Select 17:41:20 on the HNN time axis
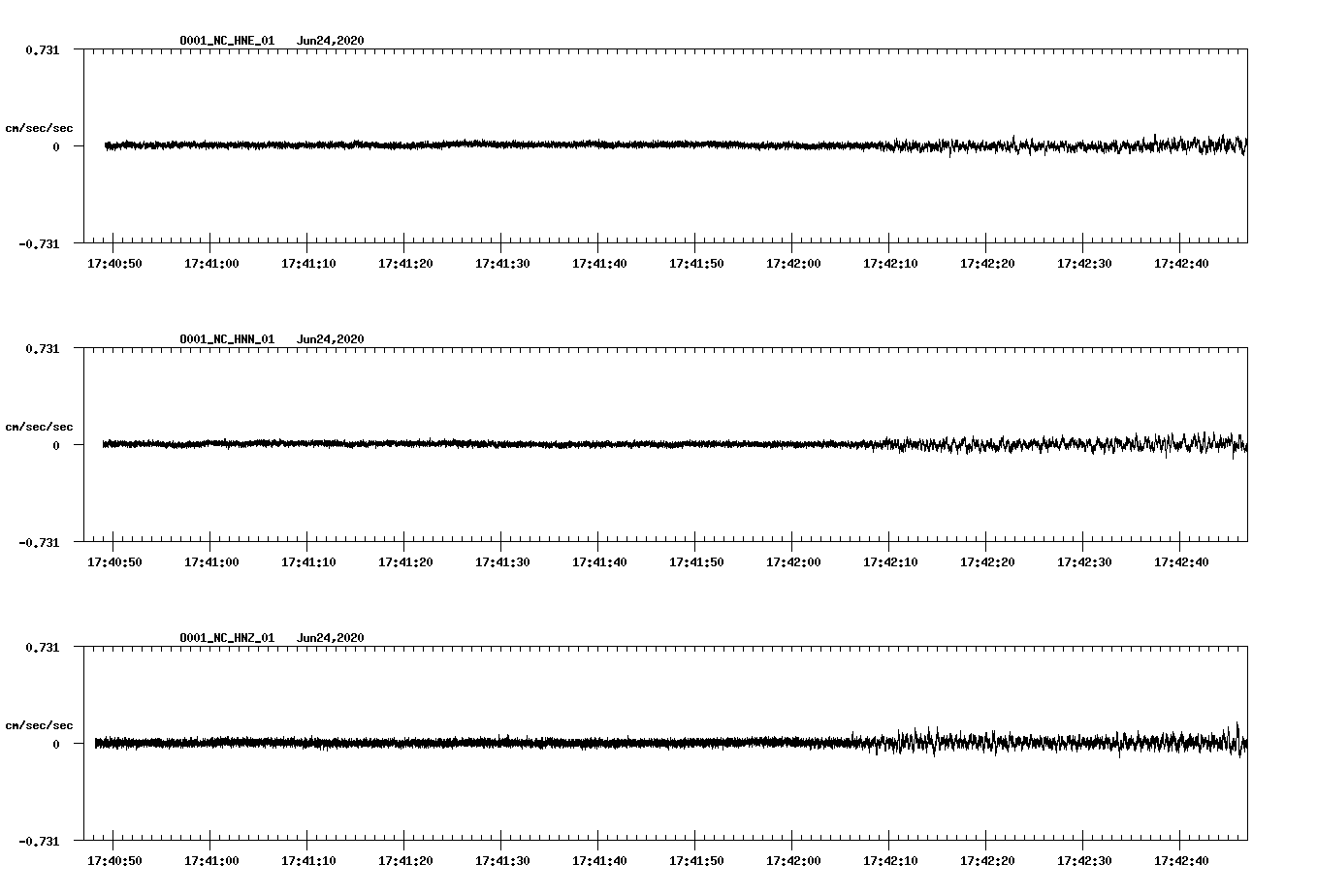1317x896 pixels. [x=405, y=561]
